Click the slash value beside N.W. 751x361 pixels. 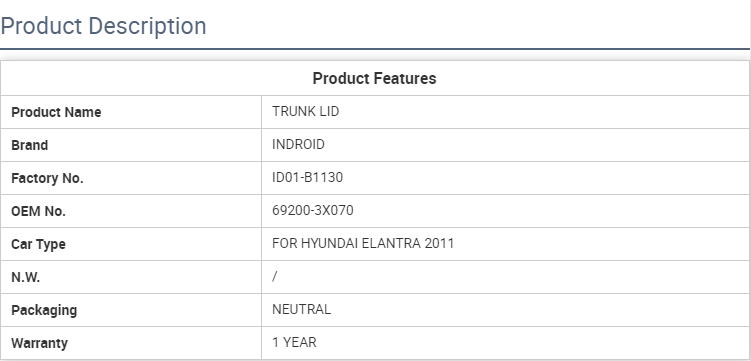coord(274,276)
